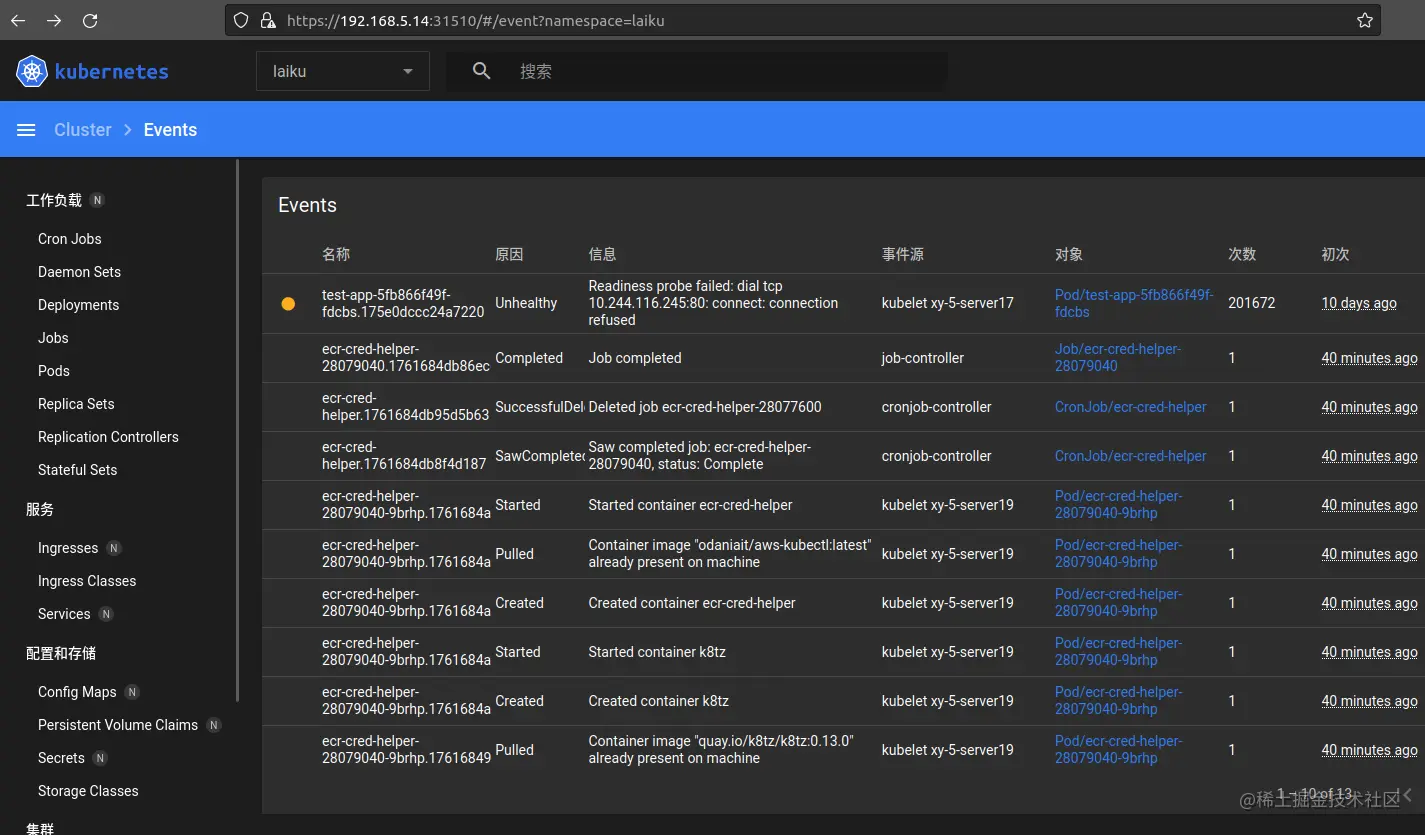Click the 10 days ago timestamp
Screen dimensions: 1425x835
[x=1359, y=303]
